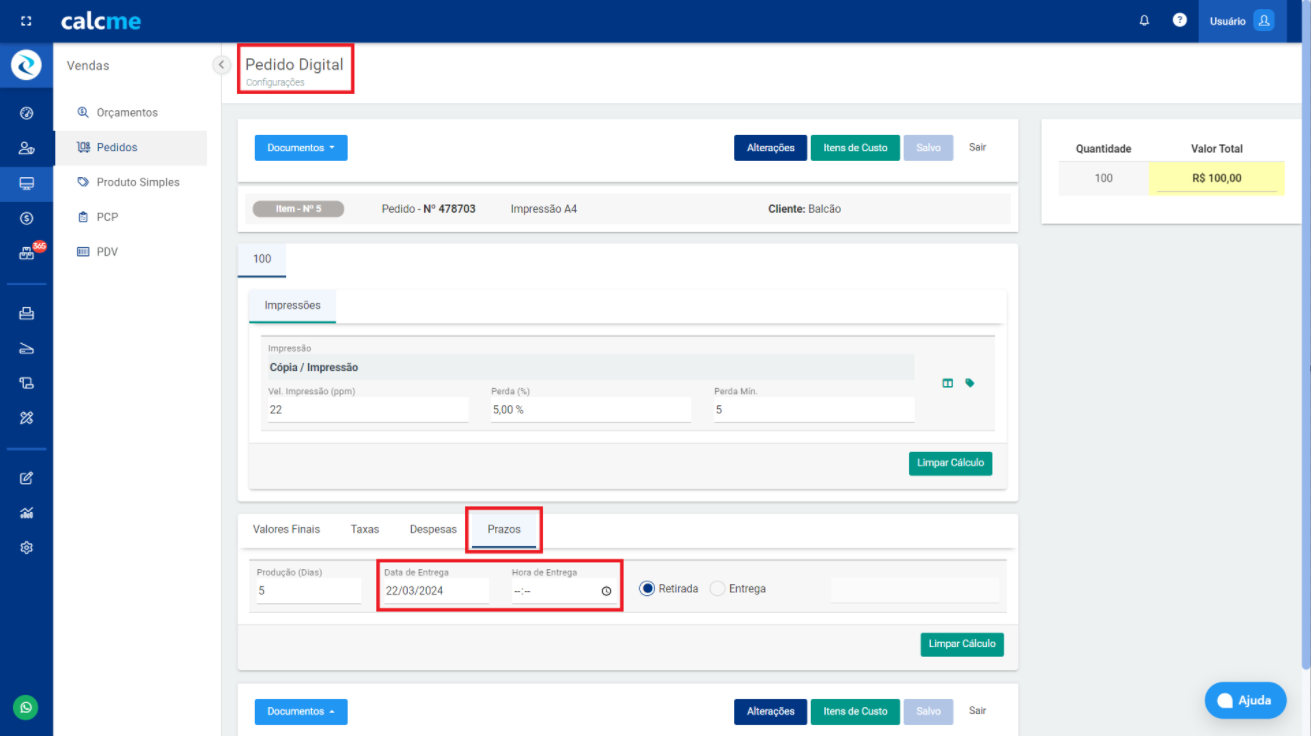Select the Entrega radio option
1311x736 pixels.
[x=717, y=589]
